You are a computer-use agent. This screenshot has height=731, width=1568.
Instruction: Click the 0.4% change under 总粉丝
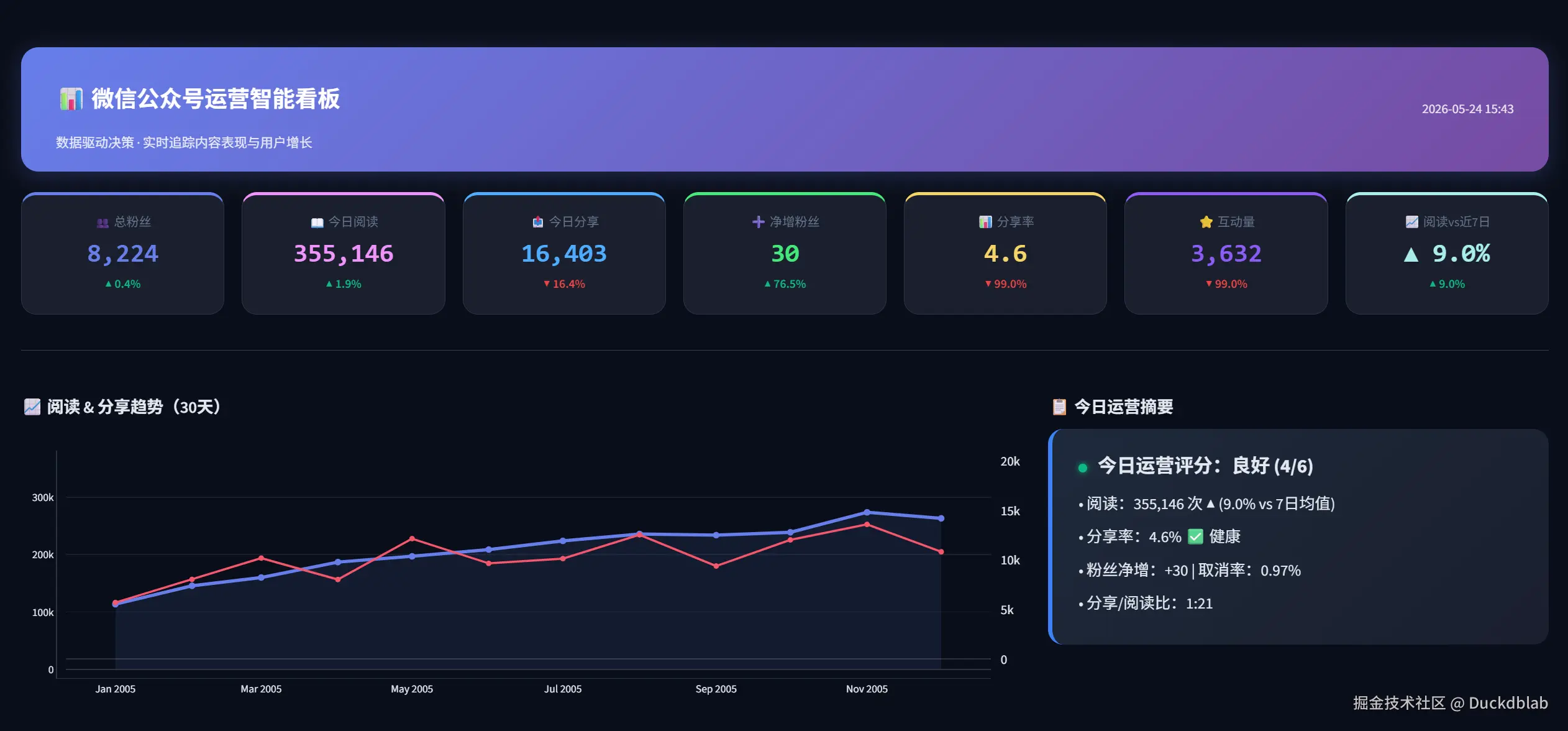(x=123, y=284)
